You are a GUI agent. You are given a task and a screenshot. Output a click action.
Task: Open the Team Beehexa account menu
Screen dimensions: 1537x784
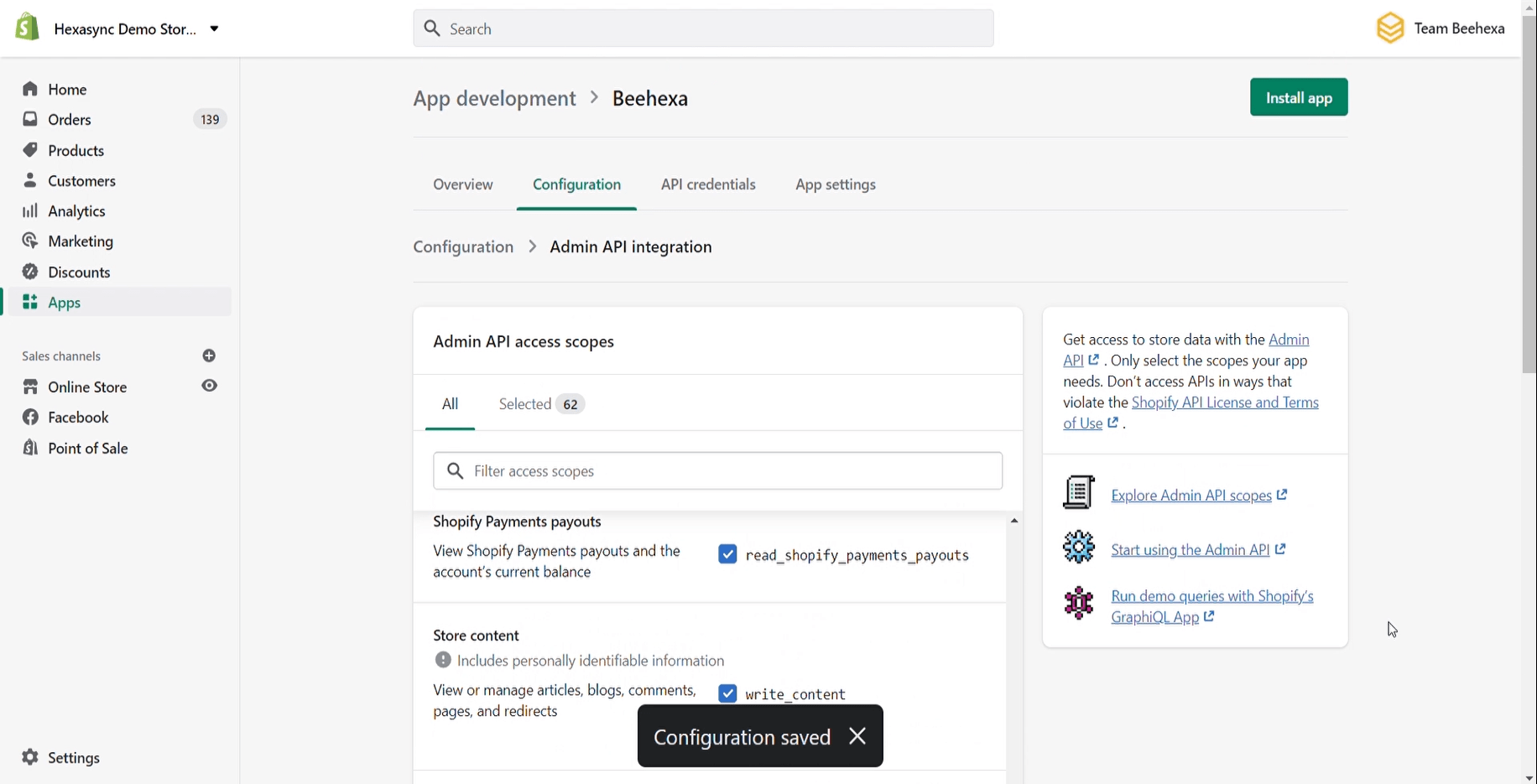[x=1440, y=29]
